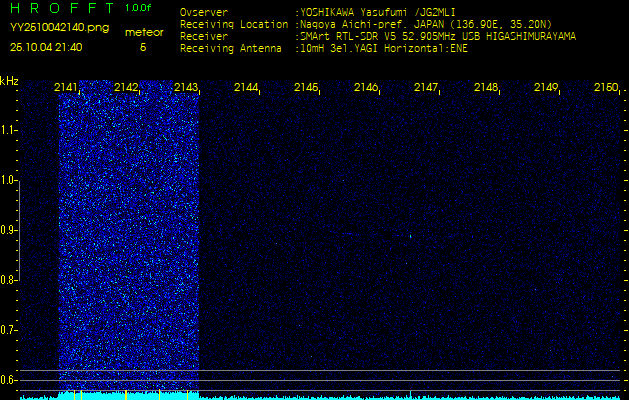Screen dimensions: 629x400
Task: Click the date stamp 26.10.04 21:40
Action: (46, 47)
